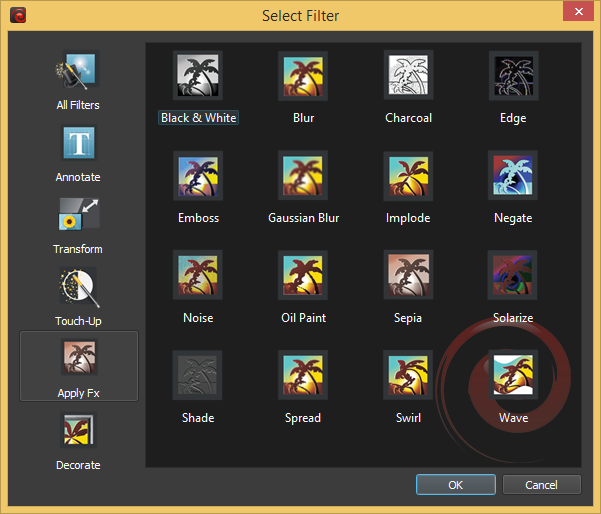
Task: Pick the Negate filter thumbnail
Action: pyautogui.click(x=513, y=176)
